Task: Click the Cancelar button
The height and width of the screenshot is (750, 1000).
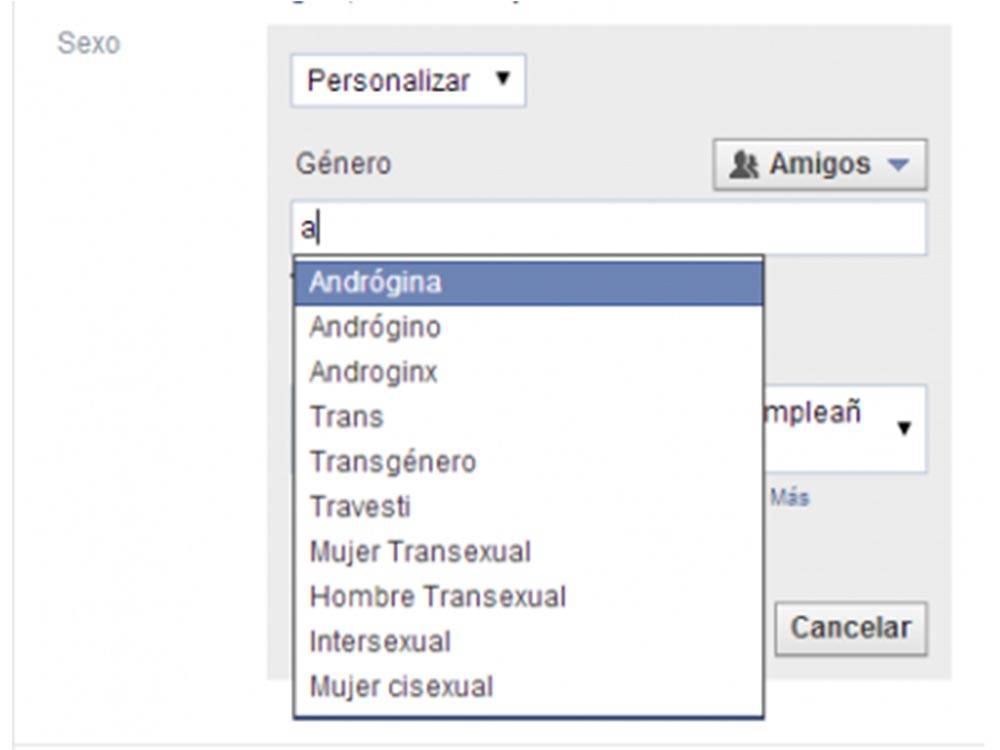Action: pyautogui.click(x=851, y=628)
